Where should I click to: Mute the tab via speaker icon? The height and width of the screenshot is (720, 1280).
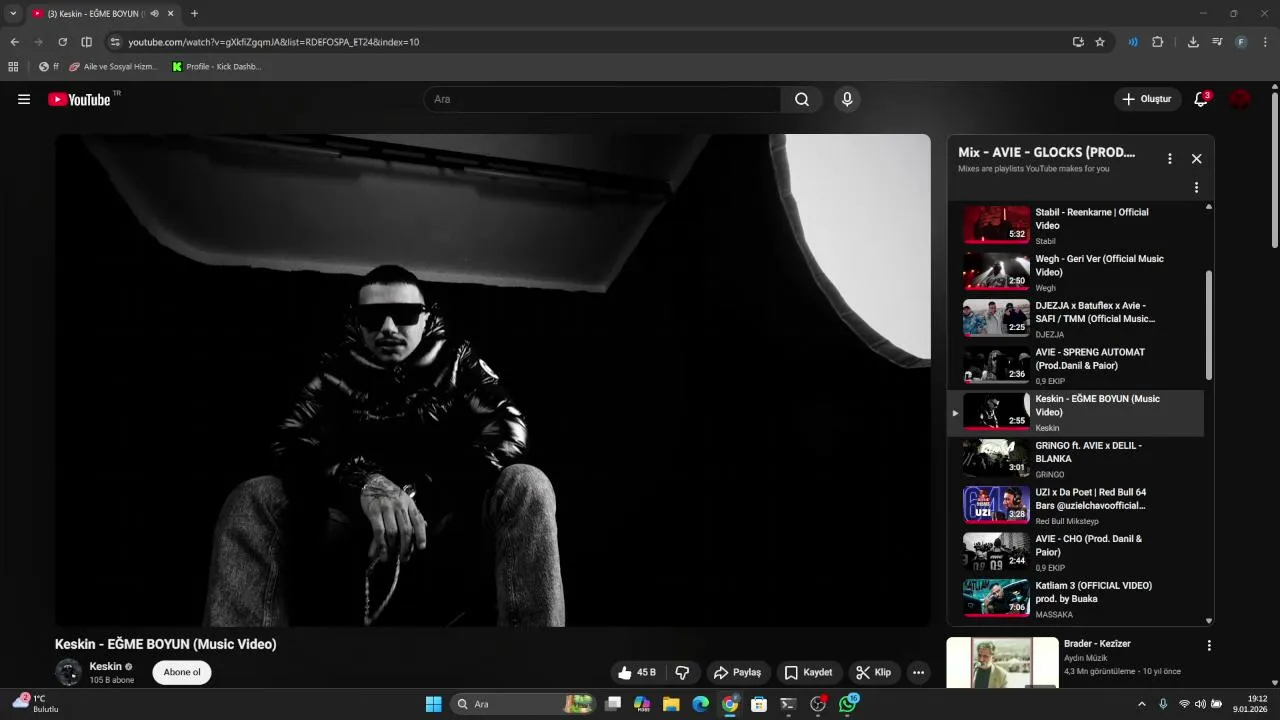(155, 14)
